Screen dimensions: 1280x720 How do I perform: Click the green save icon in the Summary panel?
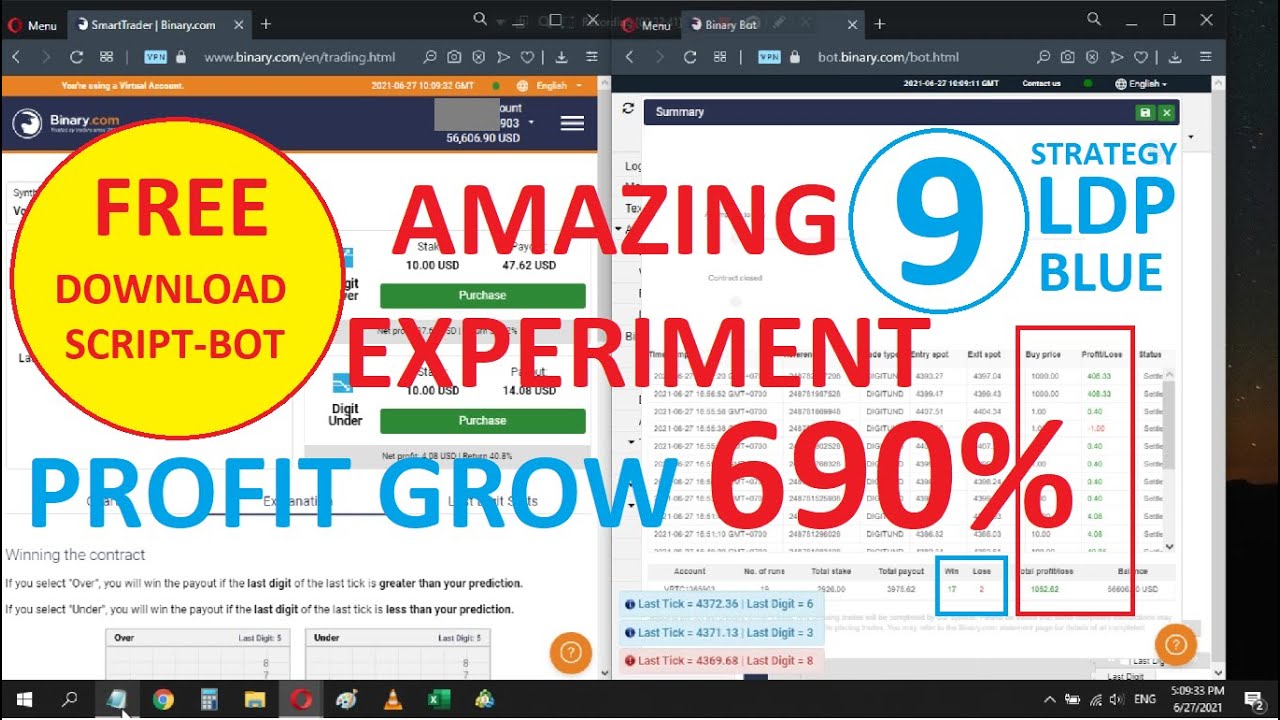pyautogui.click(x=1145, y=113)
